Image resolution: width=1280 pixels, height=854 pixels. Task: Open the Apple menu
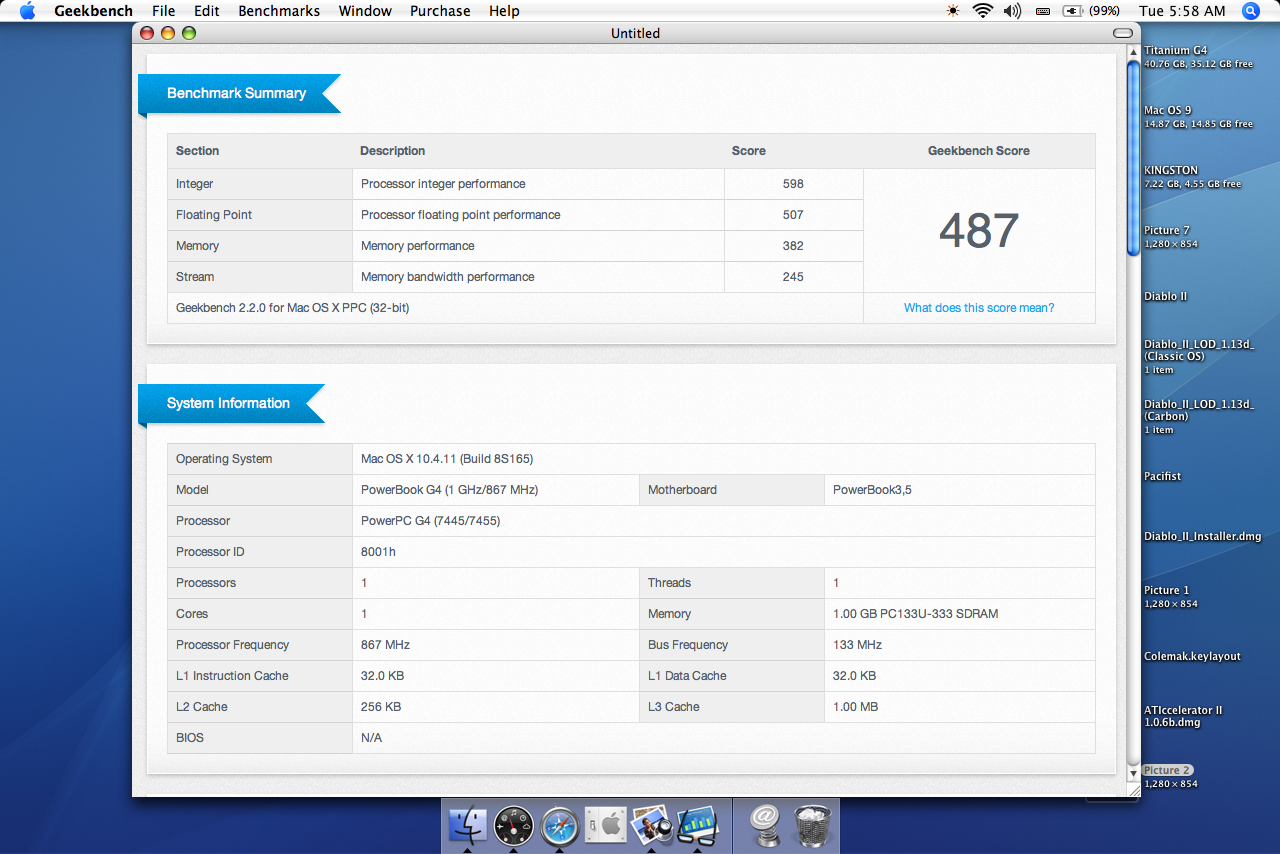(27, 11)
